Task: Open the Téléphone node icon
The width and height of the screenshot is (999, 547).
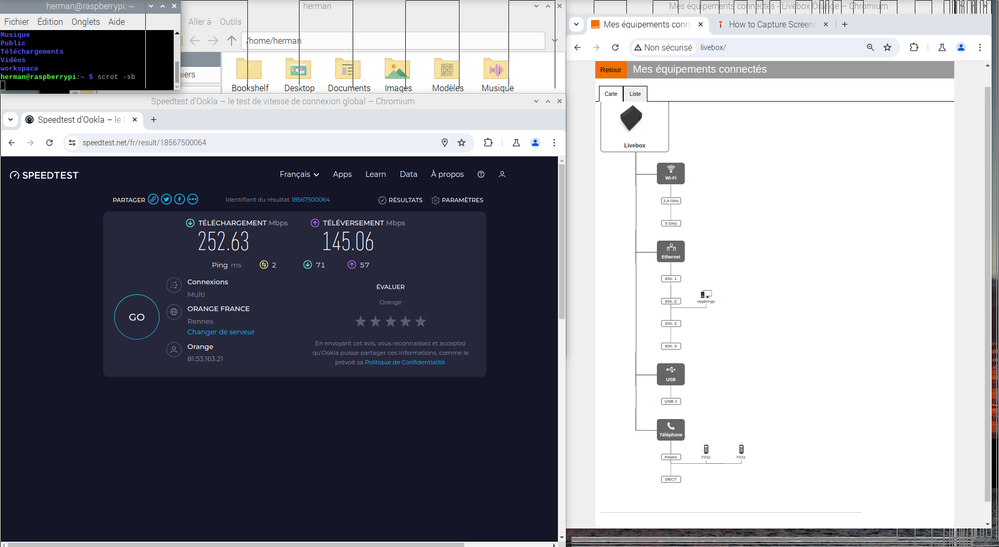Action: coord(671,429)
